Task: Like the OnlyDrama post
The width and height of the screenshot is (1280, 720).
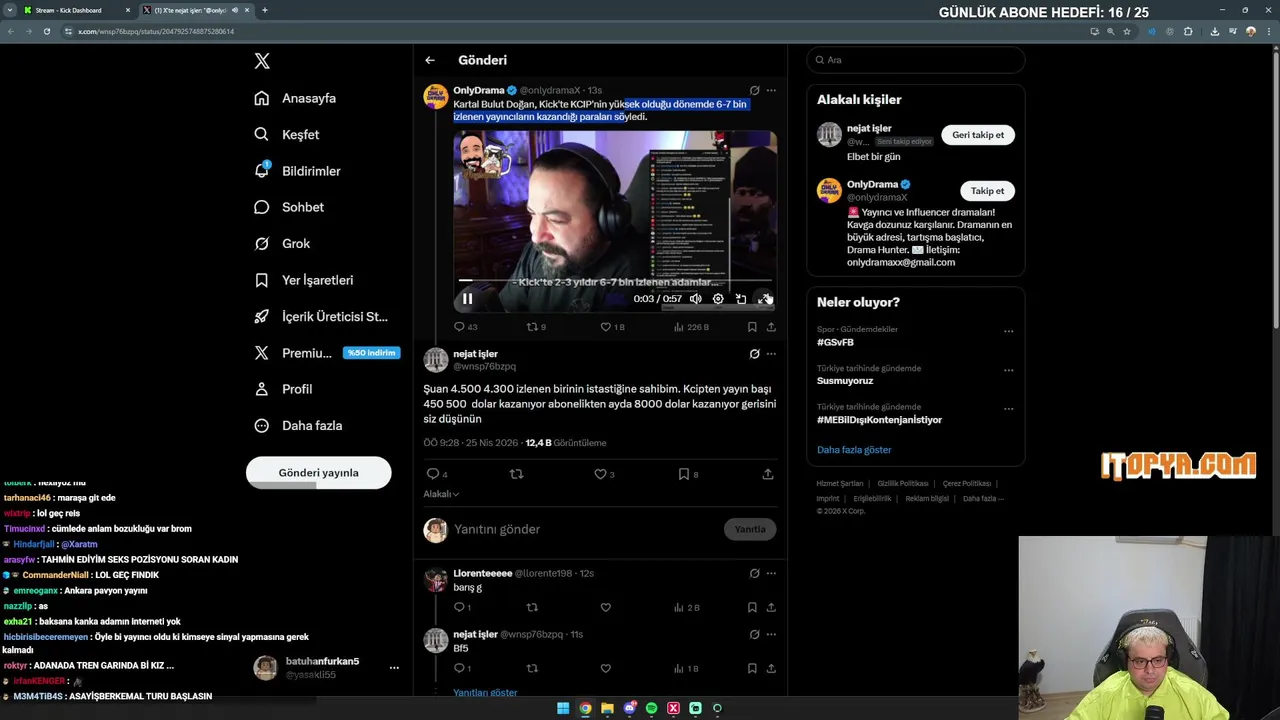Action: [x=612, y=327]
